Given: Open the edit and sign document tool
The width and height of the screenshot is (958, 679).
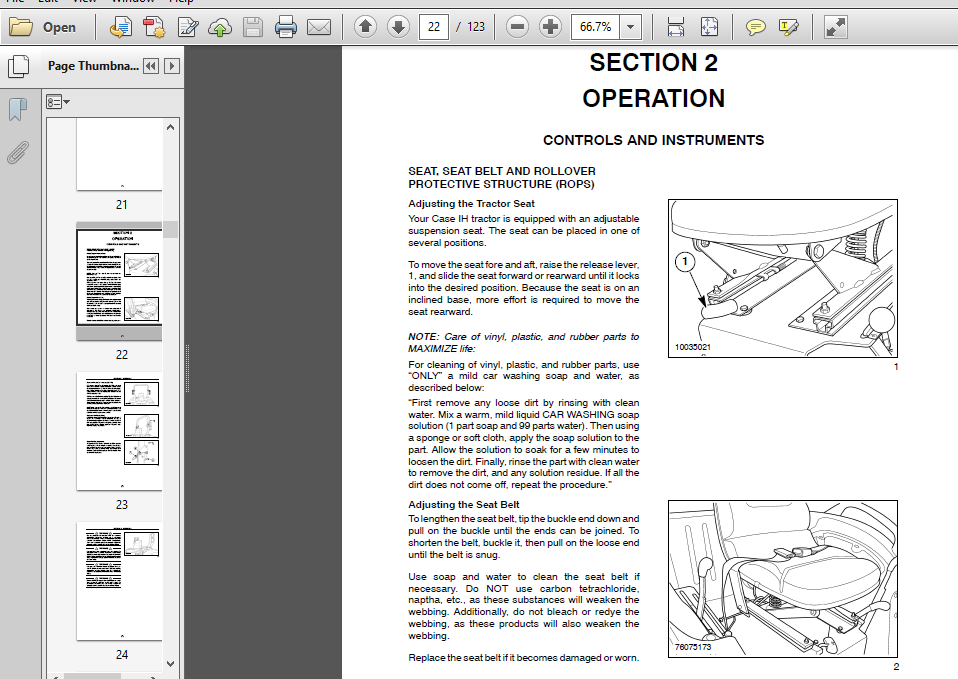Looking at the screenshot, I should pyautogui.click(x=188, y=27).
